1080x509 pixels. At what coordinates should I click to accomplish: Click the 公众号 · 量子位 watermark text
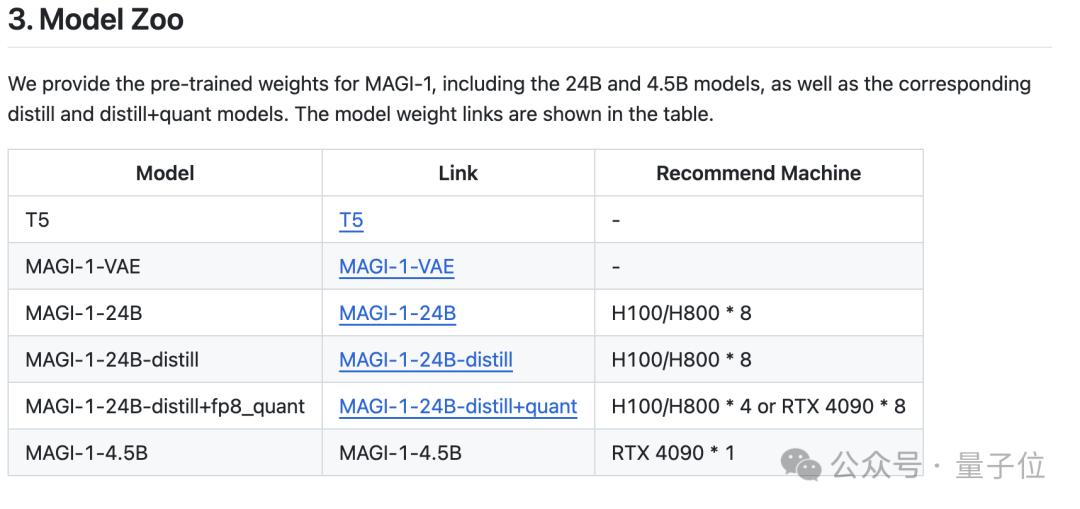(938, 466)
